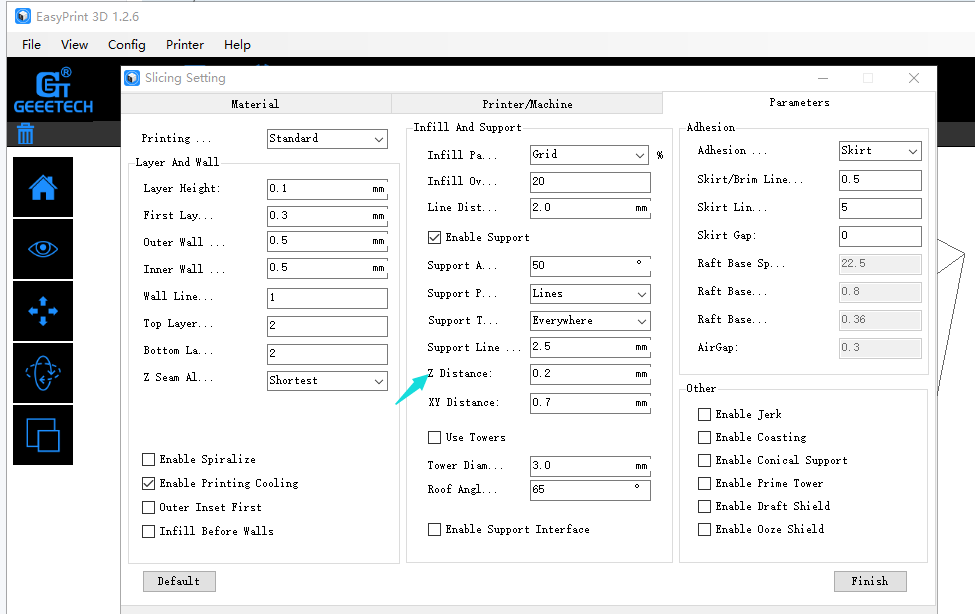Click the trash can delete icon
The image size is (975, 614).
(x=26, y=134)
